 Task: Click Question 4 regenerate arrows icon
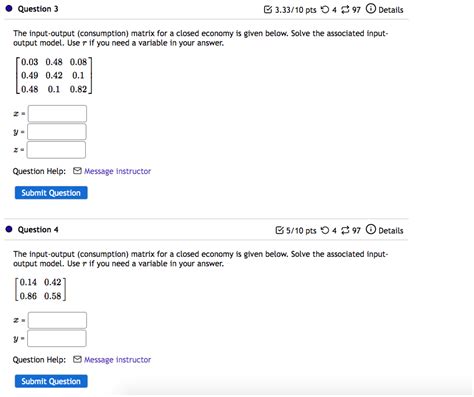345,230
